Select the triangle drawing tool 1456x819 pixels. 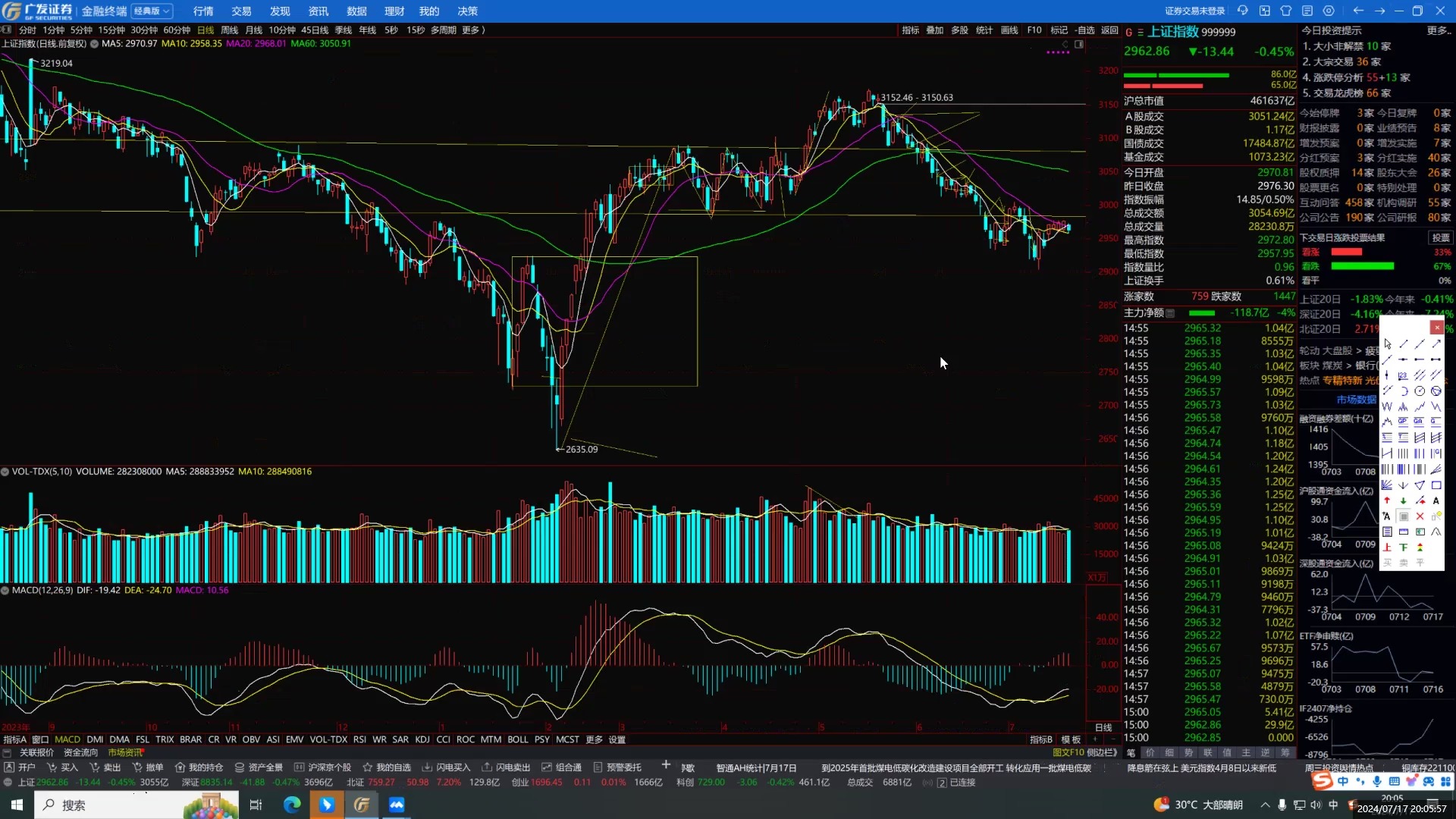pyautogui.click(x=1420, y=485)
